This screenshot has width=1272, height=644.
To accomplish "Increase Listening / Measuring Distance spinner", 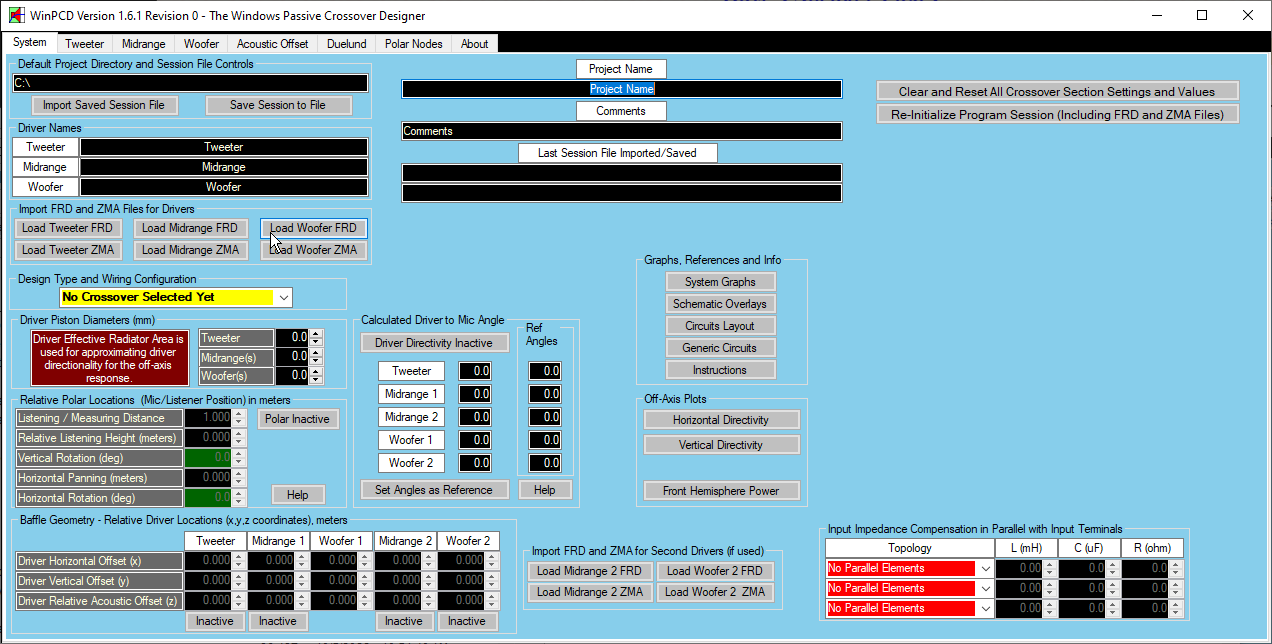I will click(239, 414).
